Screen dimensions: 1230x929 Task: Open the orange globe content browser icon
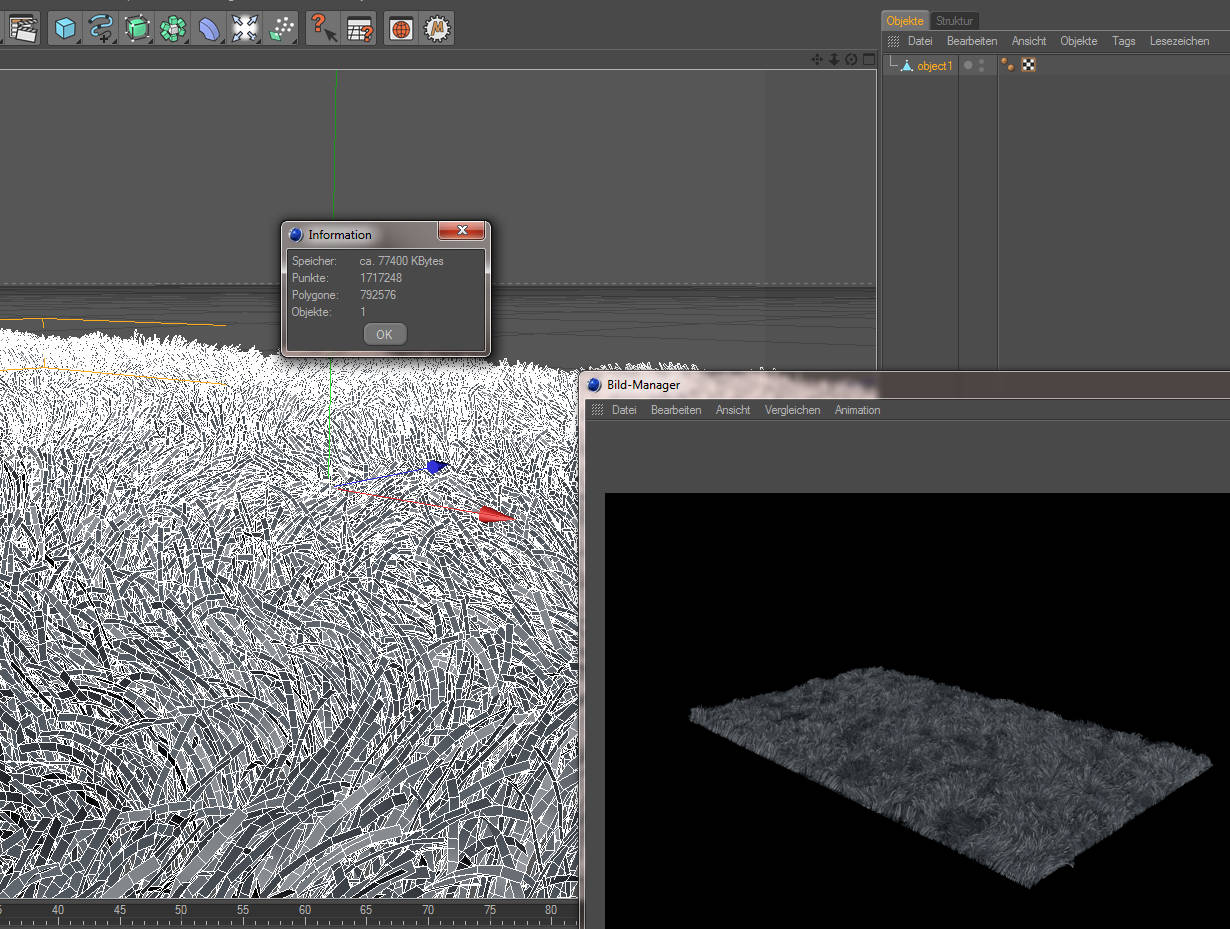point(400,29)
